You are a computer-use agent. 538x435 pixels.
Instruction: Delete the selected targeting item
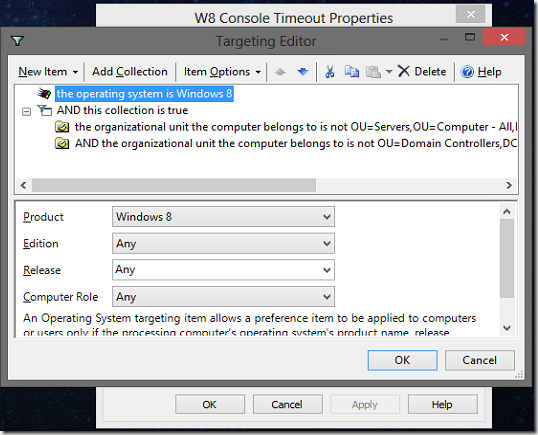point(422,72)
